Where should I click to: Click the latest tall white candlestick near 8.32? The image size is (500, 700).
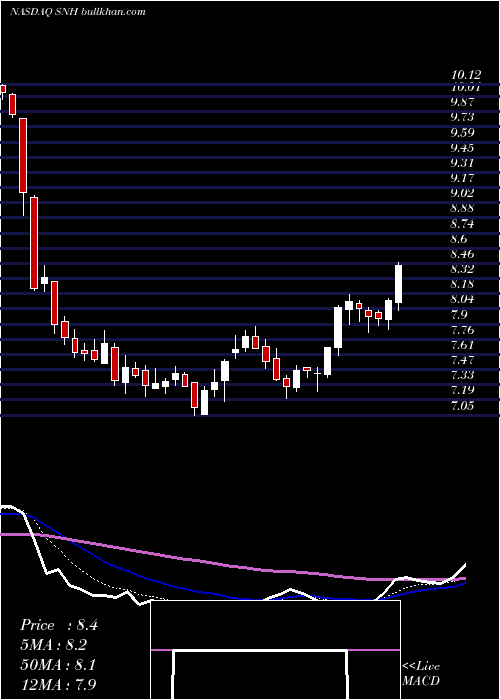coord(398,284)
